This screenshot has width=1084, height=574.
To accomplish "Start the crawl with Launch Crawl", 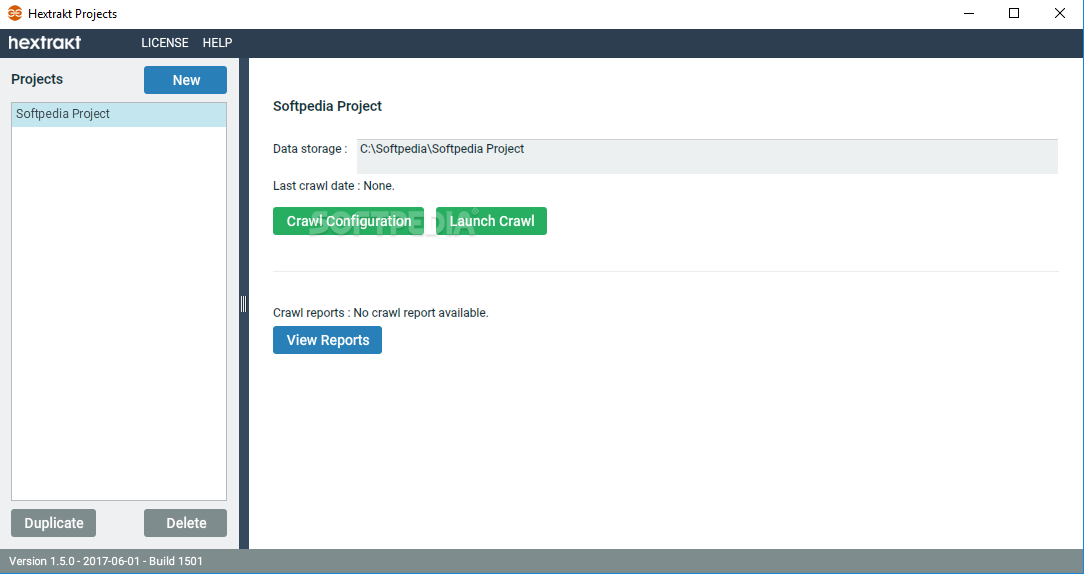I will 492,221.
